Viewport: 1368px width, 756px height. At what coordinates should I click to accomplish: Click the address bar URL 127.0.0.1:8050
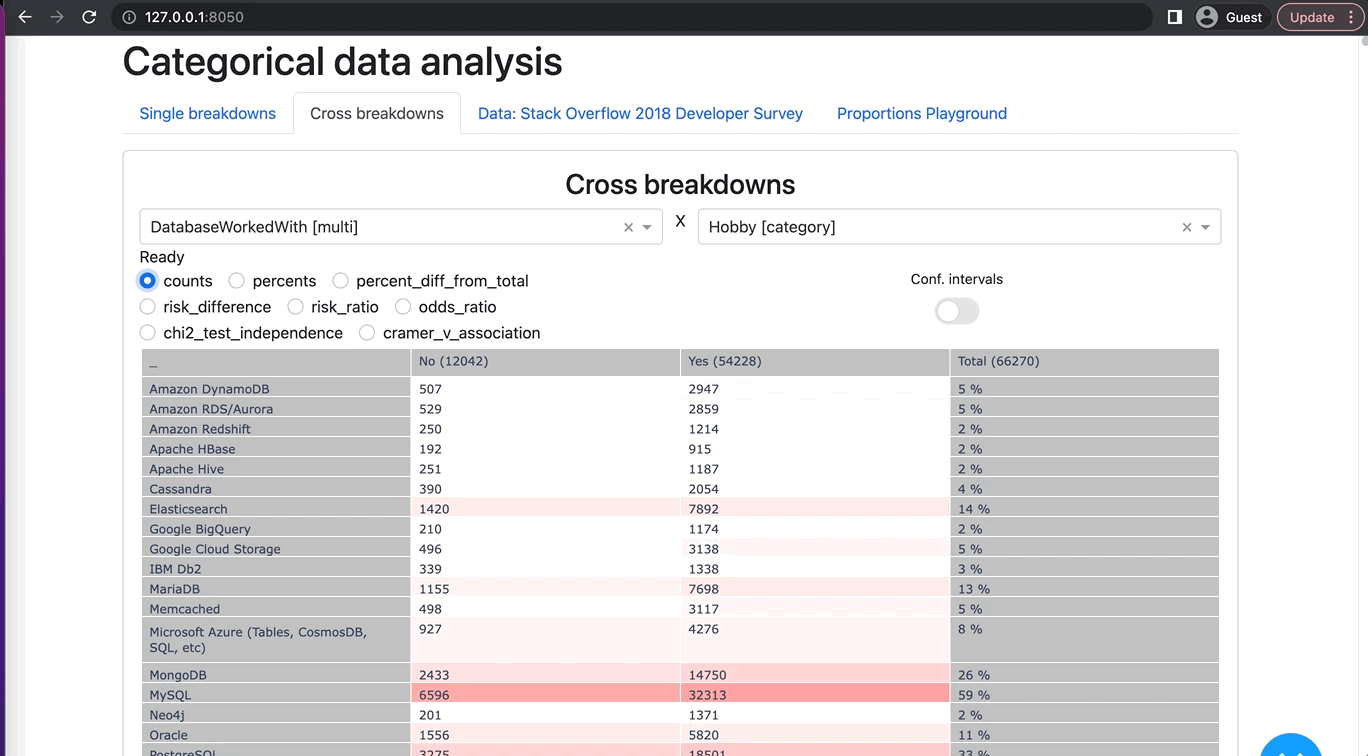(x=194, y=17)
